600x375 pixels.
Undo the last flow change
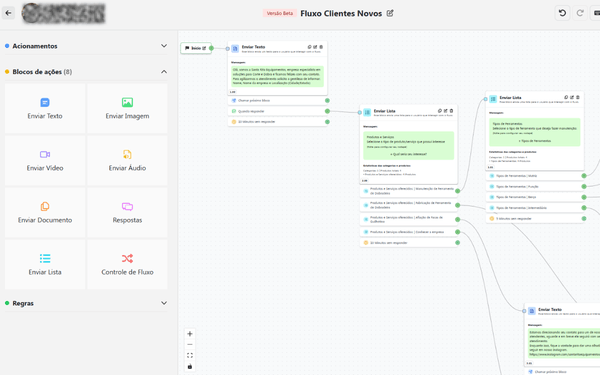(562, 13)
